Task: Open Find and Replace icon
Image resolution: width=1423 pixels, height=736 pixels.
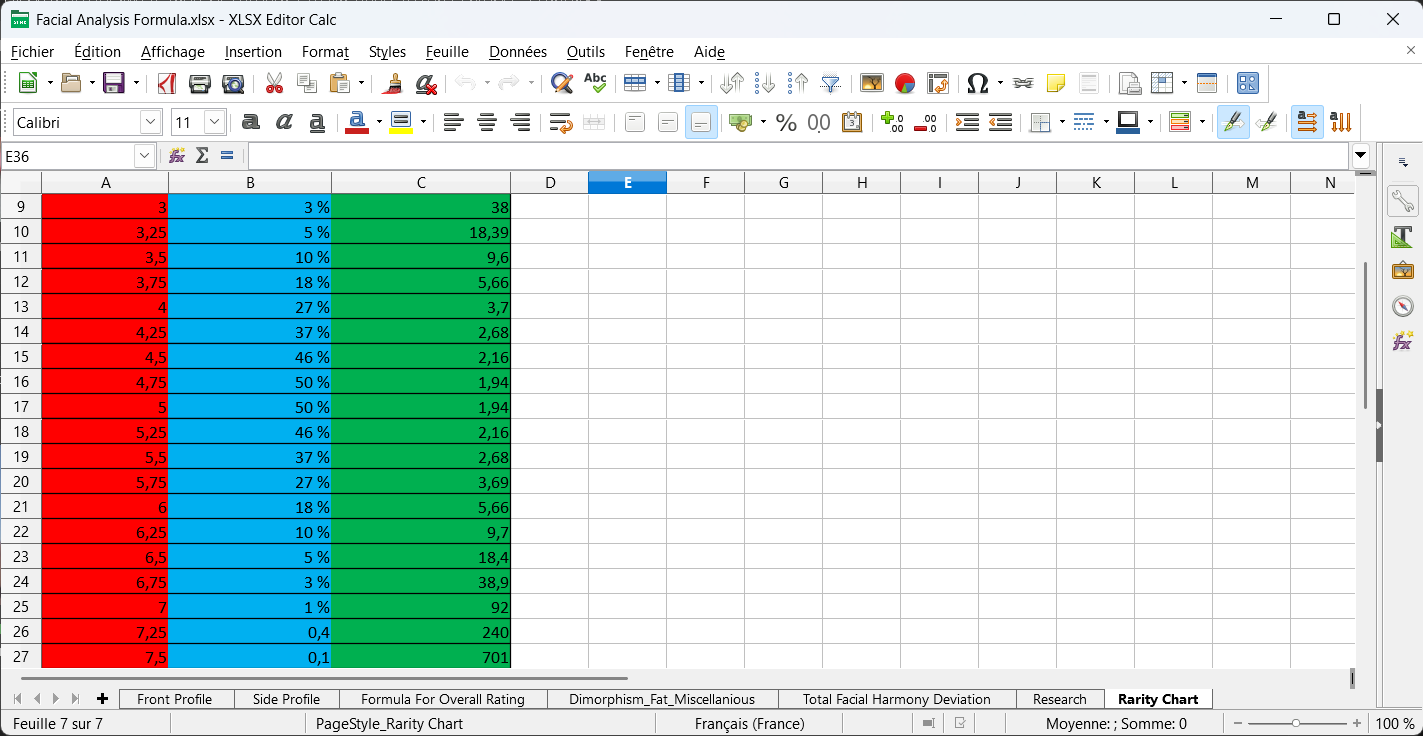Action: (x=562, y=83)
